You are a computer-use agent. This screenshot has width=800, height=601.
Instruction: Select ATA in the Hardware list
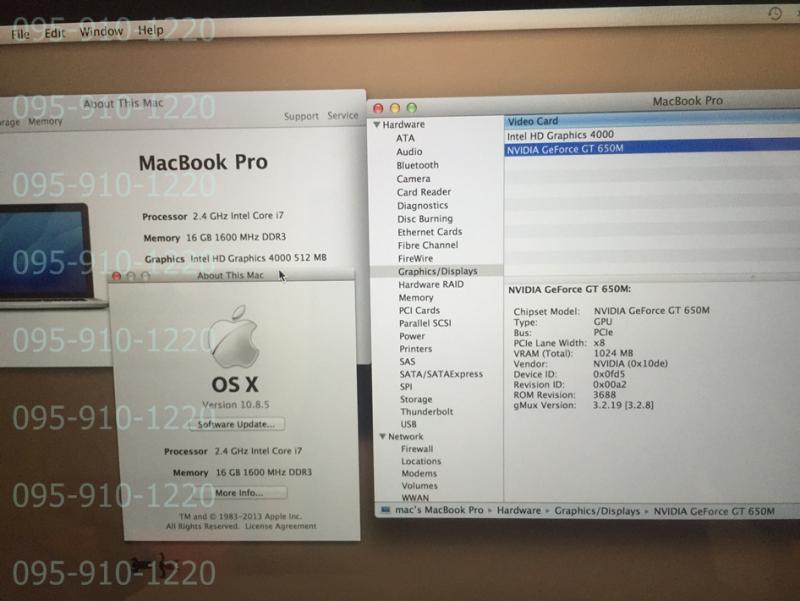(405, 138)
